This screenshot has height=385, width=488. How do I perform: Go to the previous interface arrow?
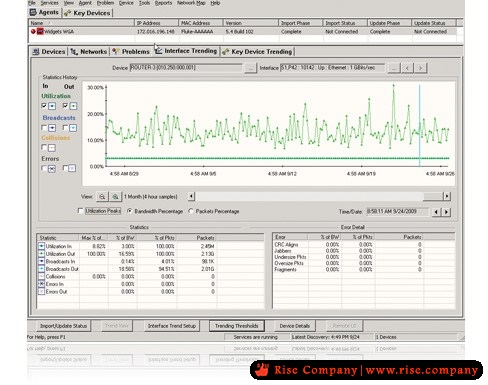(x=407, y=68)
